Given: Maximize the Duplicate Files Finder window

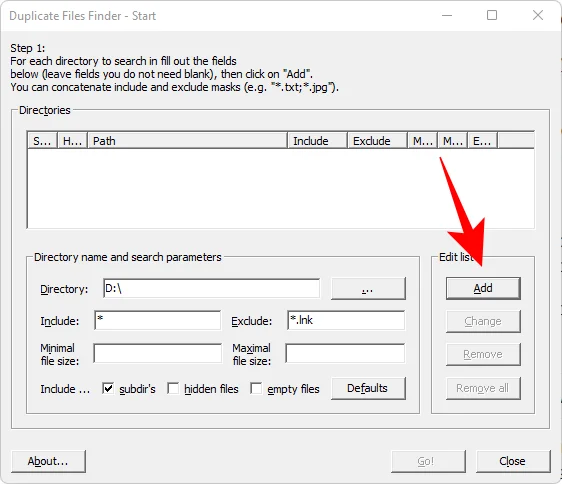Looking at the screenshot, I should [x=492, y=15].
